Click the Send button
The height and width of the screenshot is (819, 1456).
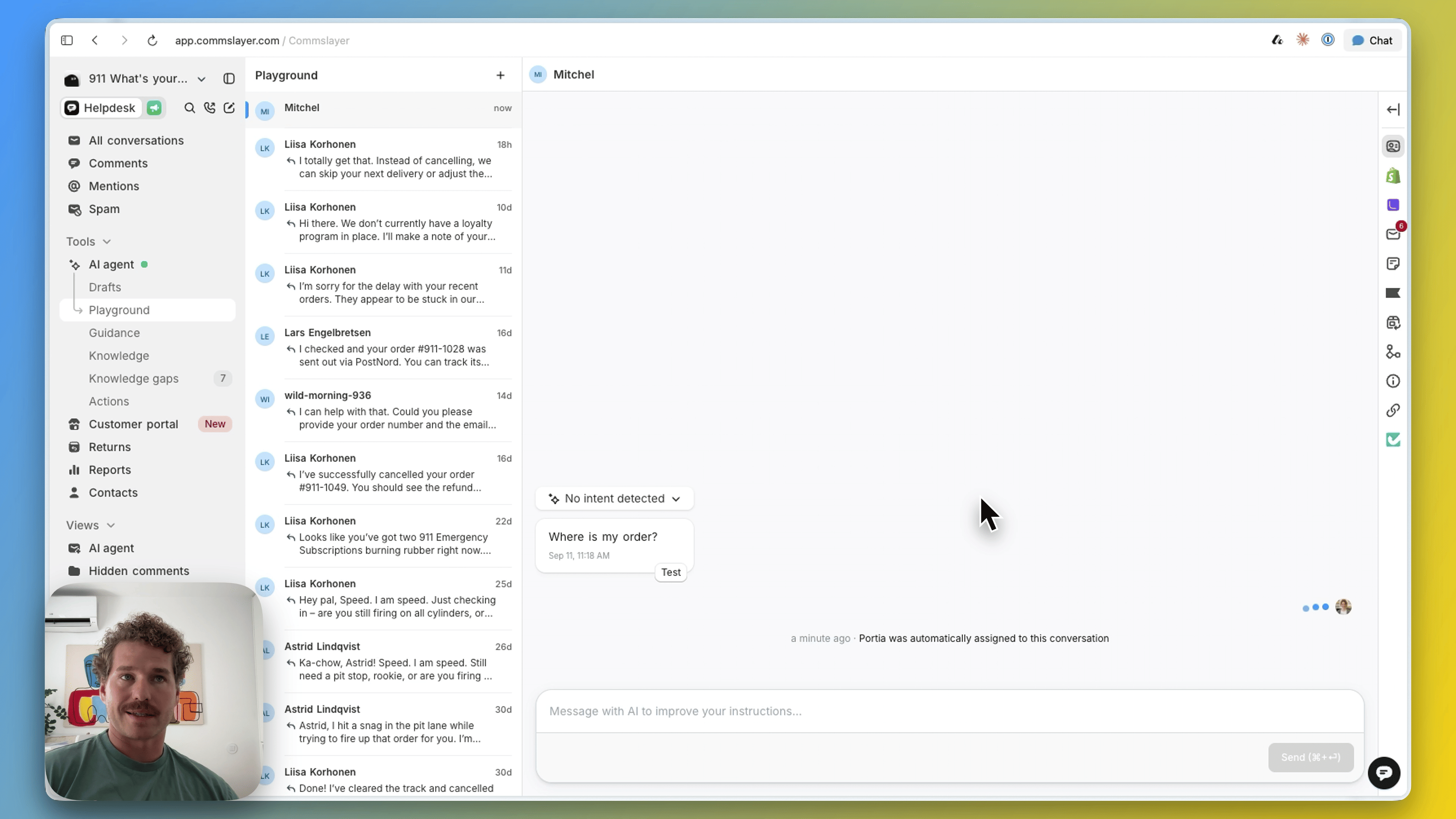(x=1311, y=758)
